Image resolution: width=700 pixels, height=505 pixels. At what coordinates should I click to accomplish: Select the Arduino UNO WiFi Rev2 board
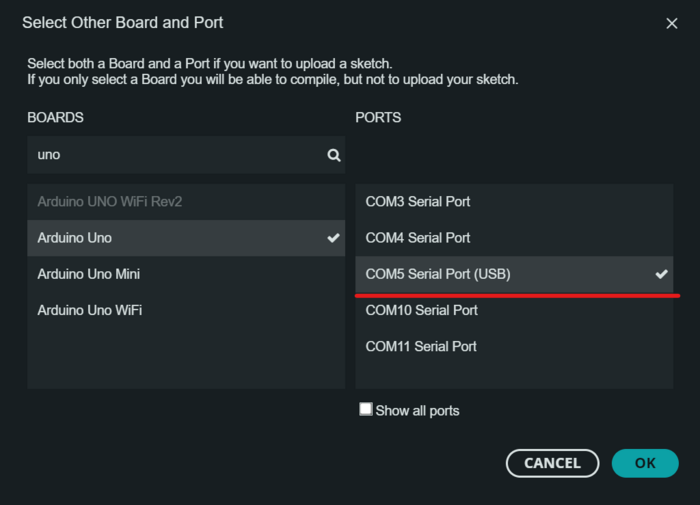click(x=110, y=202)
